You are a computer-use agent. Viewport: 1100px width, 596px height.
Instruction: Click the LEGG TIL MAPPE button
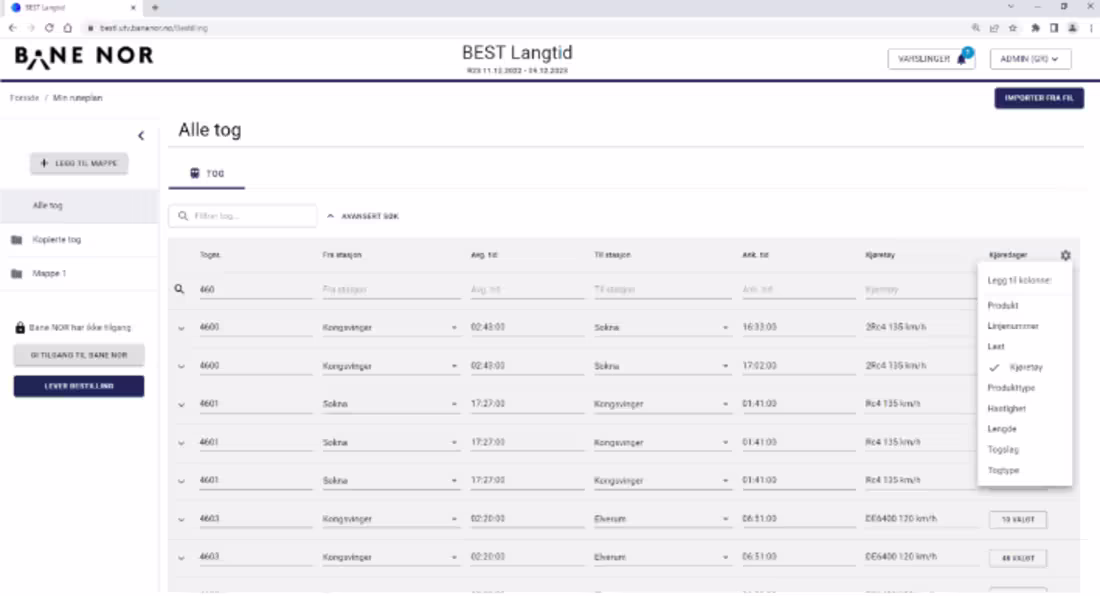point(79,163)
